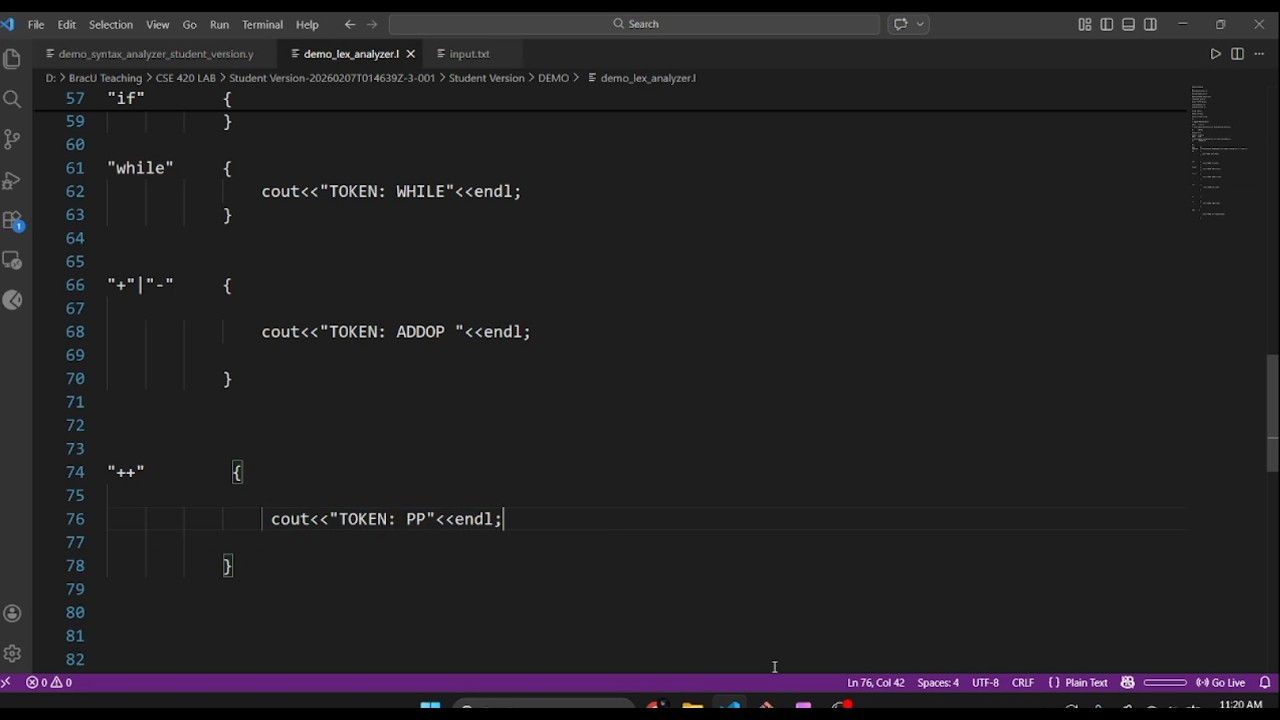This screenshot has width=1280, height=720.
Task: Change the Spaces: 4 indentation setting
Action: pos(938,682)
